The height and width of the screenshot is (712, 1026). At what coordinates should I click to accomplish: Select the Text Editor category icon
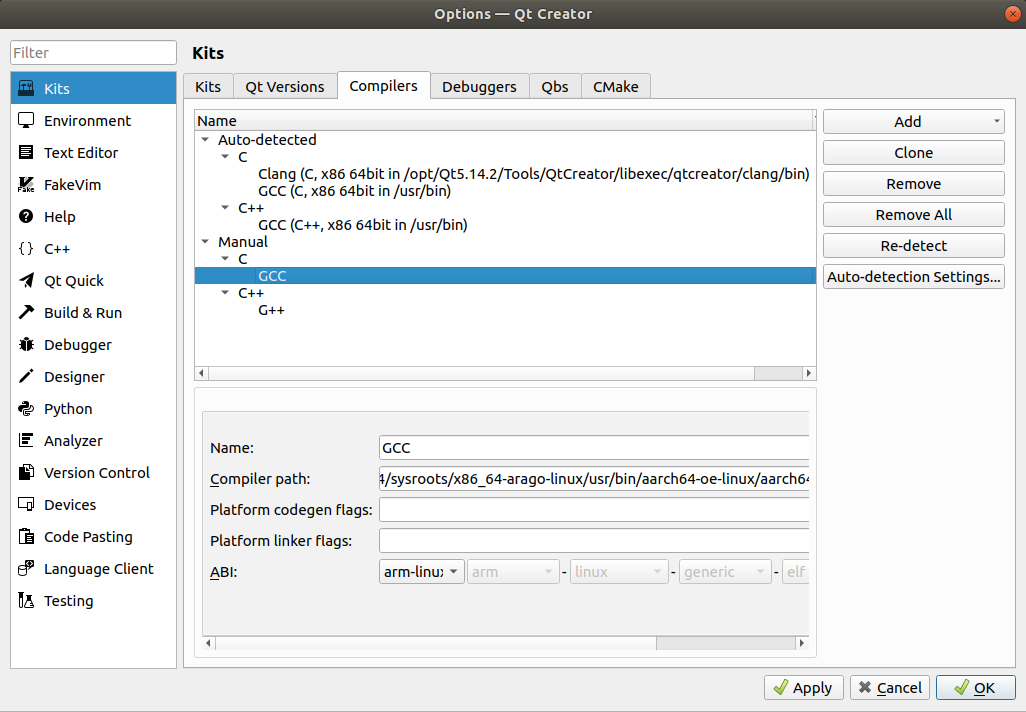pyautogui.click(x=27, y=153)
